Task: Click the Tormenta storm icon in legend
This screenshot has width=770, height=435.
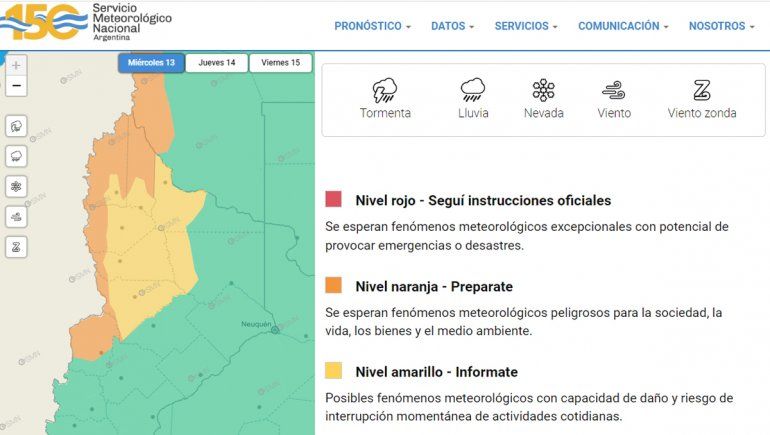Action: tap(385, 91)
